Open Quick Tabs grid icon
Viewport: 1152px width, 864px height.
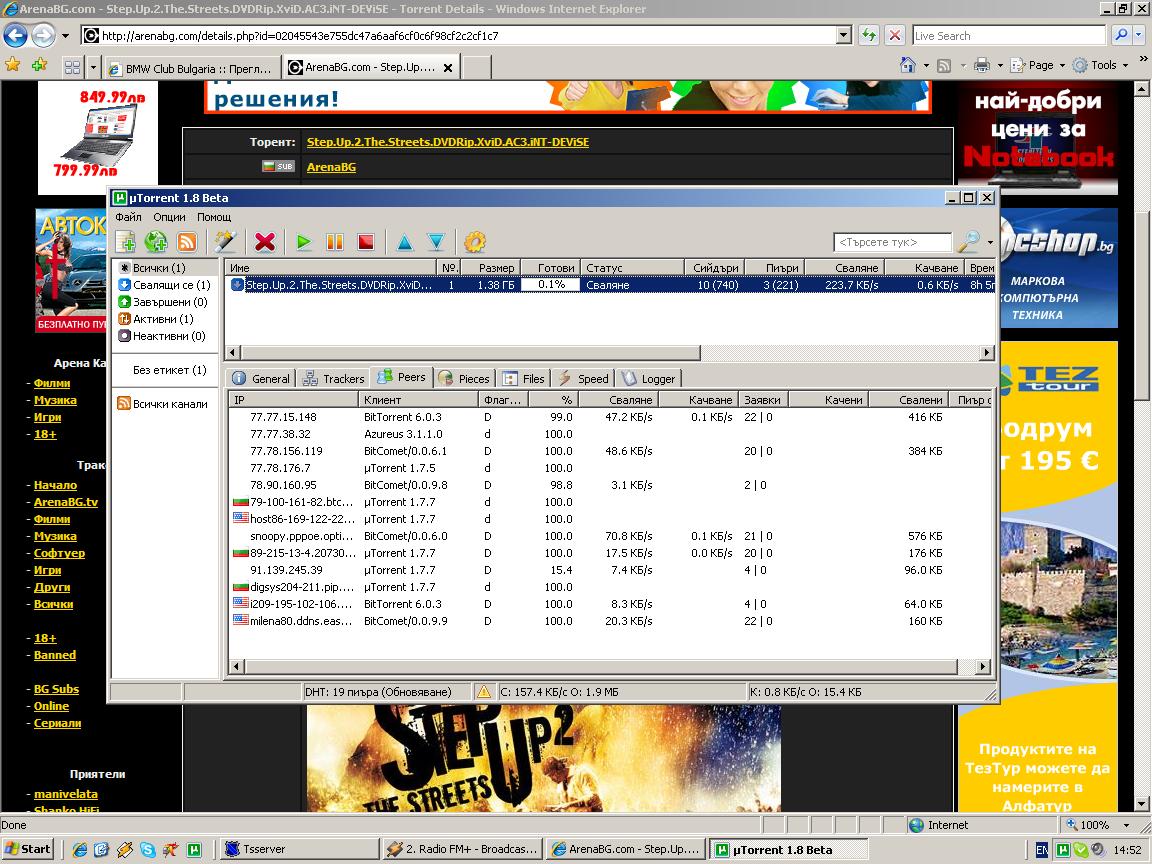click(x=72, y=68)
